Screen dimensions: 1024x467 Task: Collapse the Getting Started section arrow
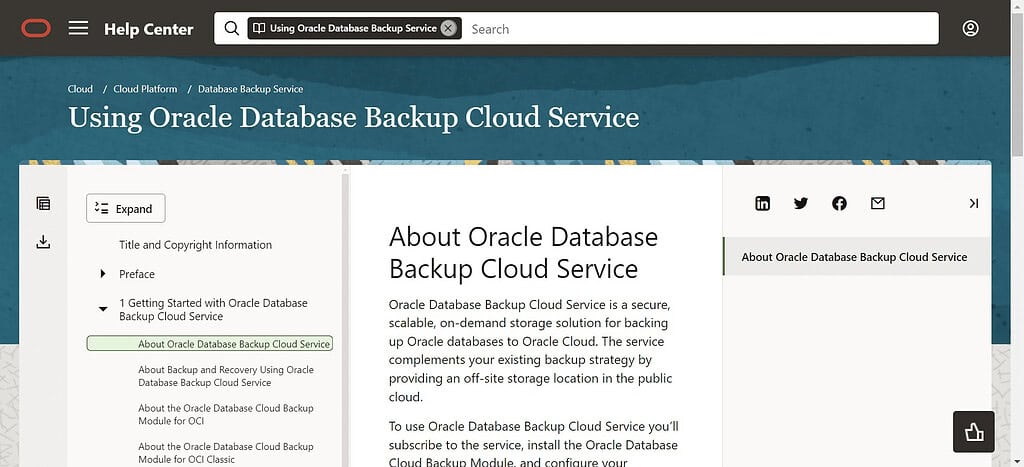[103, 309]
